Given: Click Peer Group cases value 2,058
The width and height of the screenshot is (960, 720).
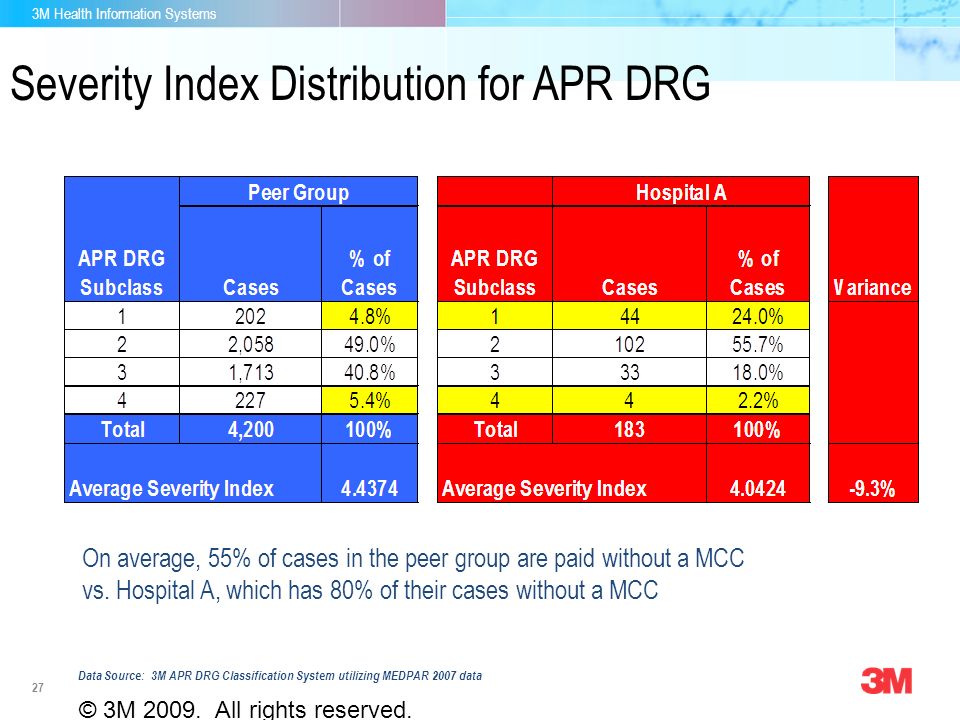Looking at the screenshot, I should point(250,344).
